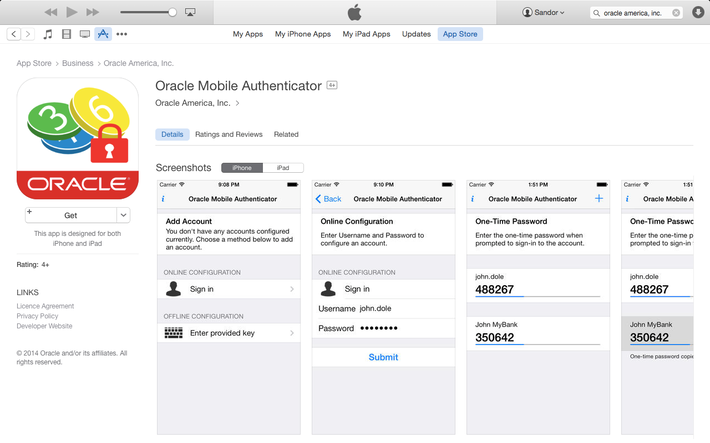
Task: Select the App Store tab
Action: [x=460, y=34]
